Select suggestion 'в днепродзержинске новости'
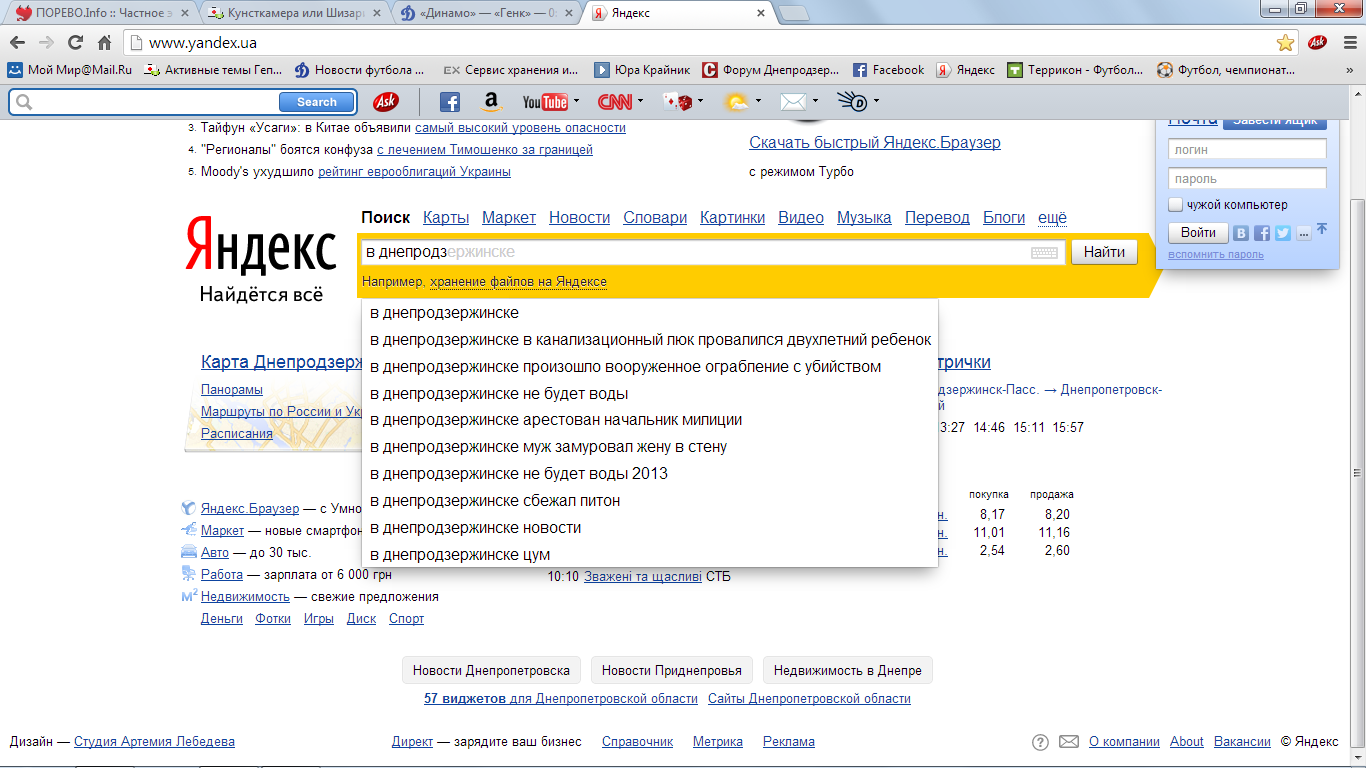This screenshot has width=1366, height=768. coord(649,528)
